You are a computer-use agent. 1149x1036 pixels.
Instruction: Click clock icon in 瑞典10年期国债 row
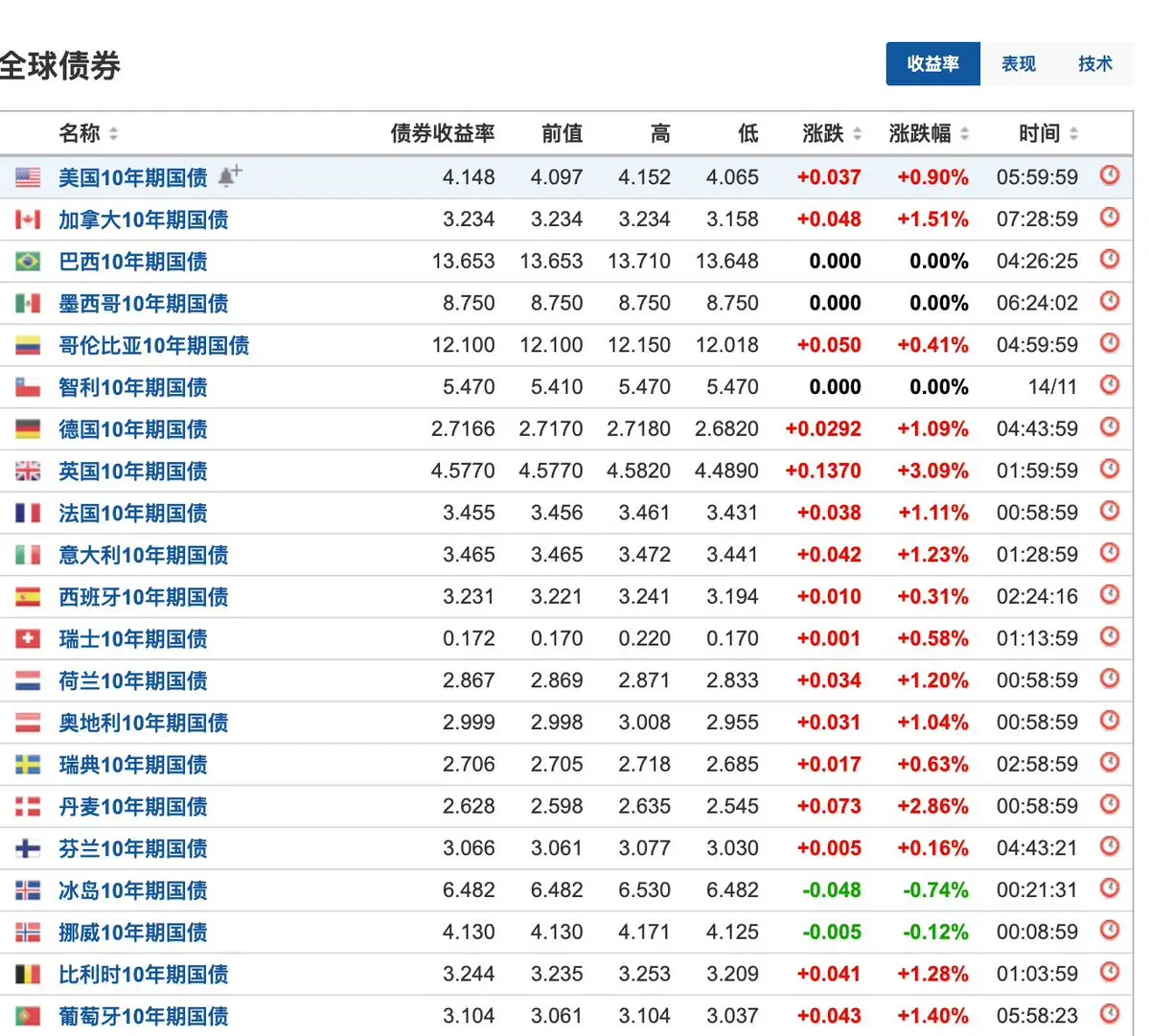[x=1110, y=762]
